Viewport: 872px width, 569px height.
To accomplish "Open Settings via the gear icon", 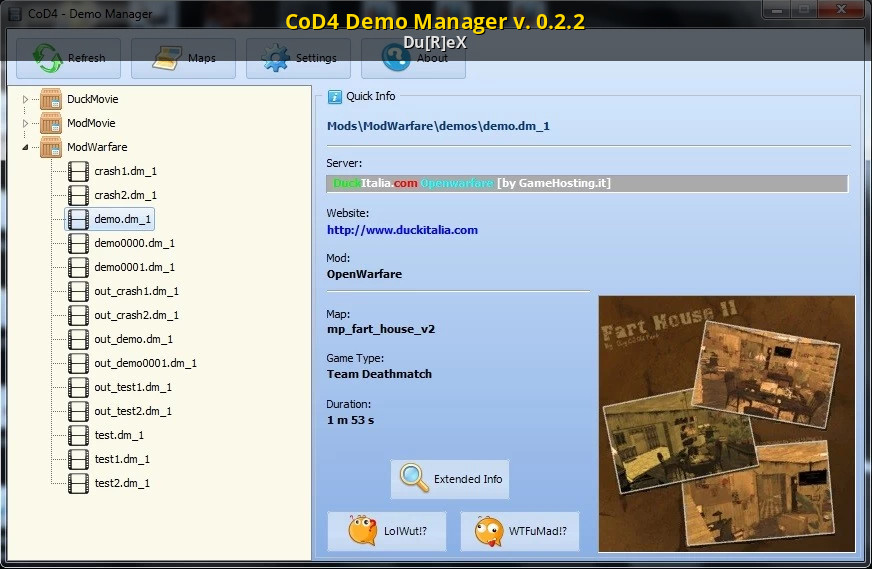I will 275,58.
